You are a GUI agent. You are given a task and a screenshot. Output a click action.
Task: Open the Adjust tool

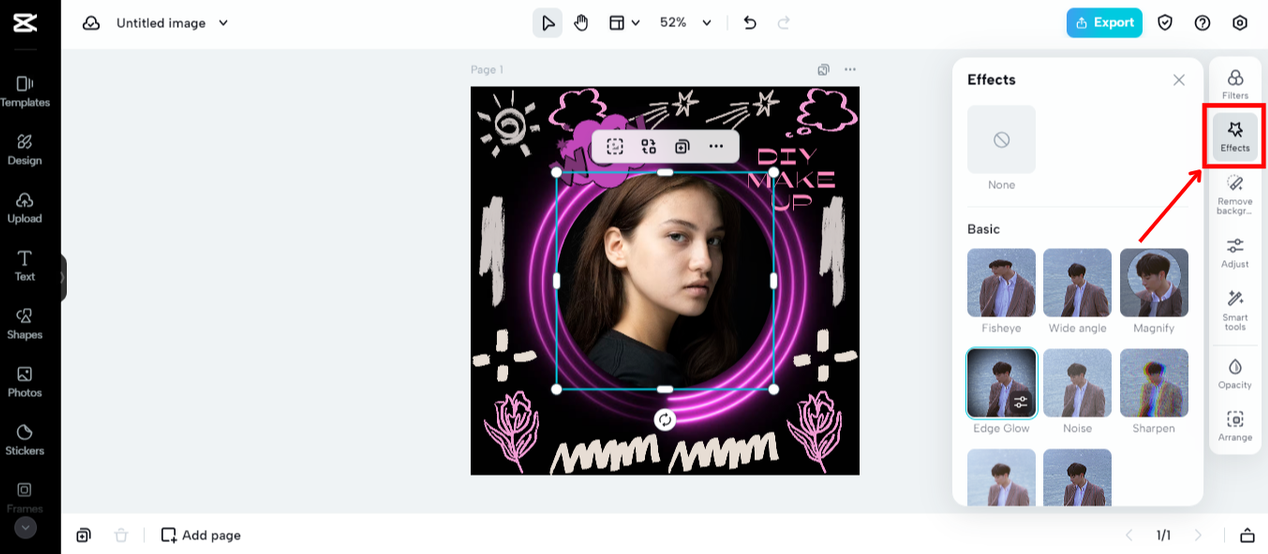pos(1235,253)
